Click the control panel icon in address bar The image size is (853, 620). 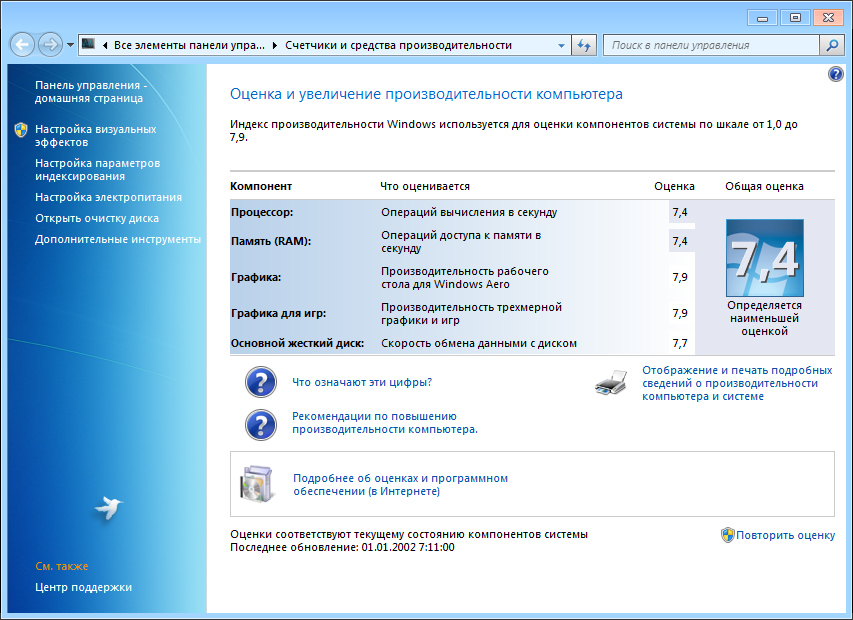[x=88, y=45]
